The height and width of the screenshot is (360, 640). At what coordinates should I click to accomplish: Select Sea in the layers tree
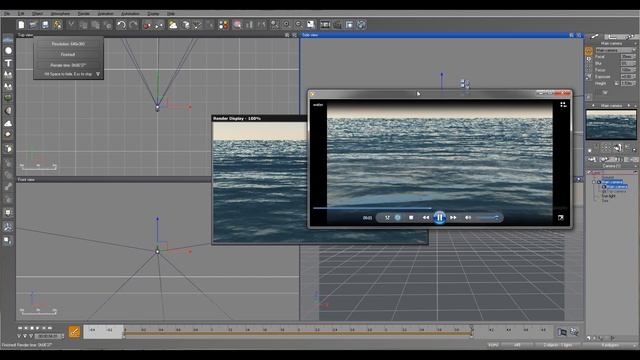605,201
